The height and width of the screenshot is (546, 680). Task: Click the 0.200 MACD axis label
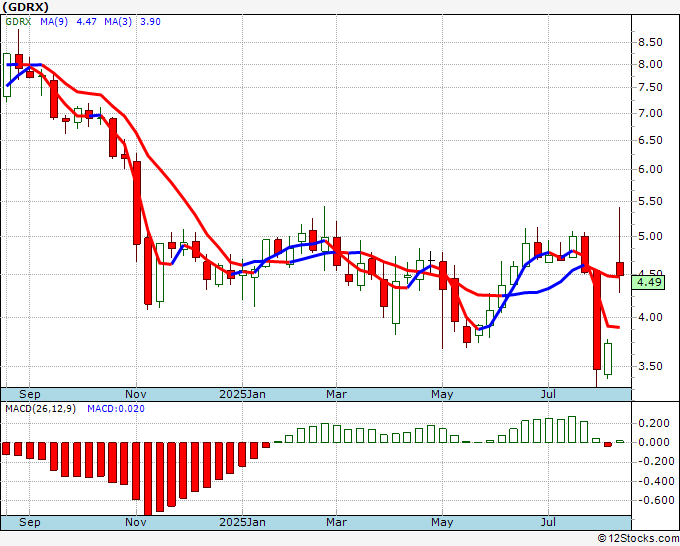[654, 423]
